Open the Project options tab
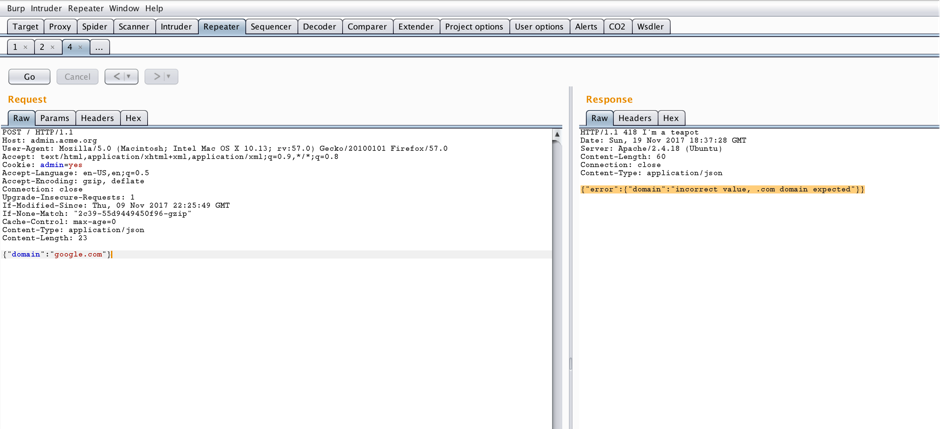Image resolution: width=940 pixels, height=429 pixels. coord(474,26)
